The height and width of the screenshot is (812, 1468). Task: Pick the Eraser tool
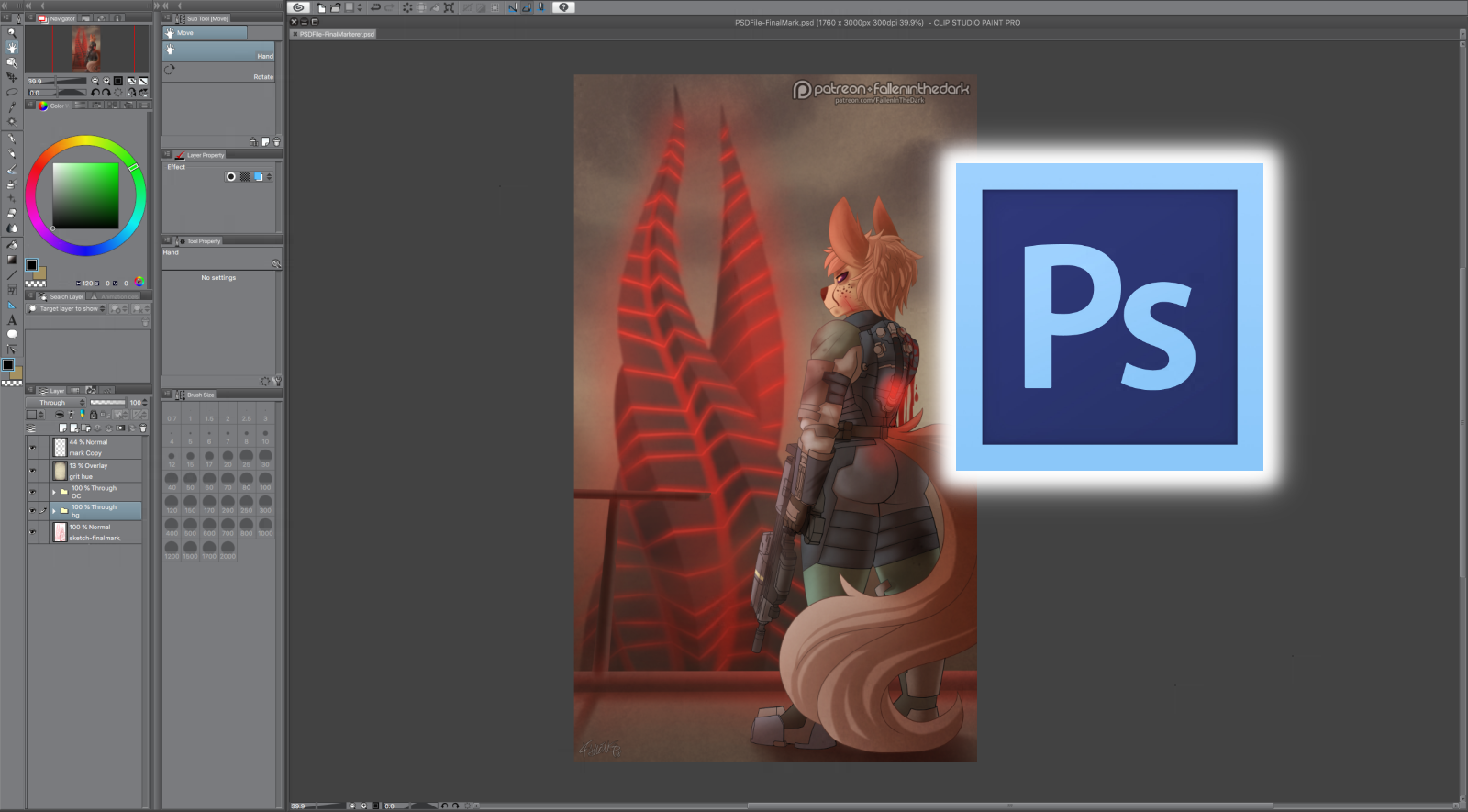[12, 213]
